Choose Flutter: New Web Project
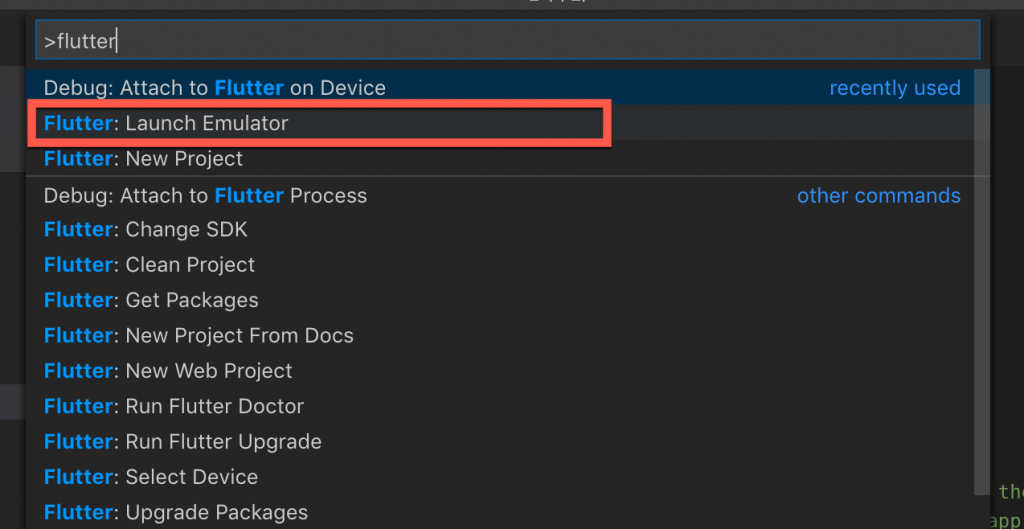The height and width of the screenshot is (529, 1024). click(168, 371)
